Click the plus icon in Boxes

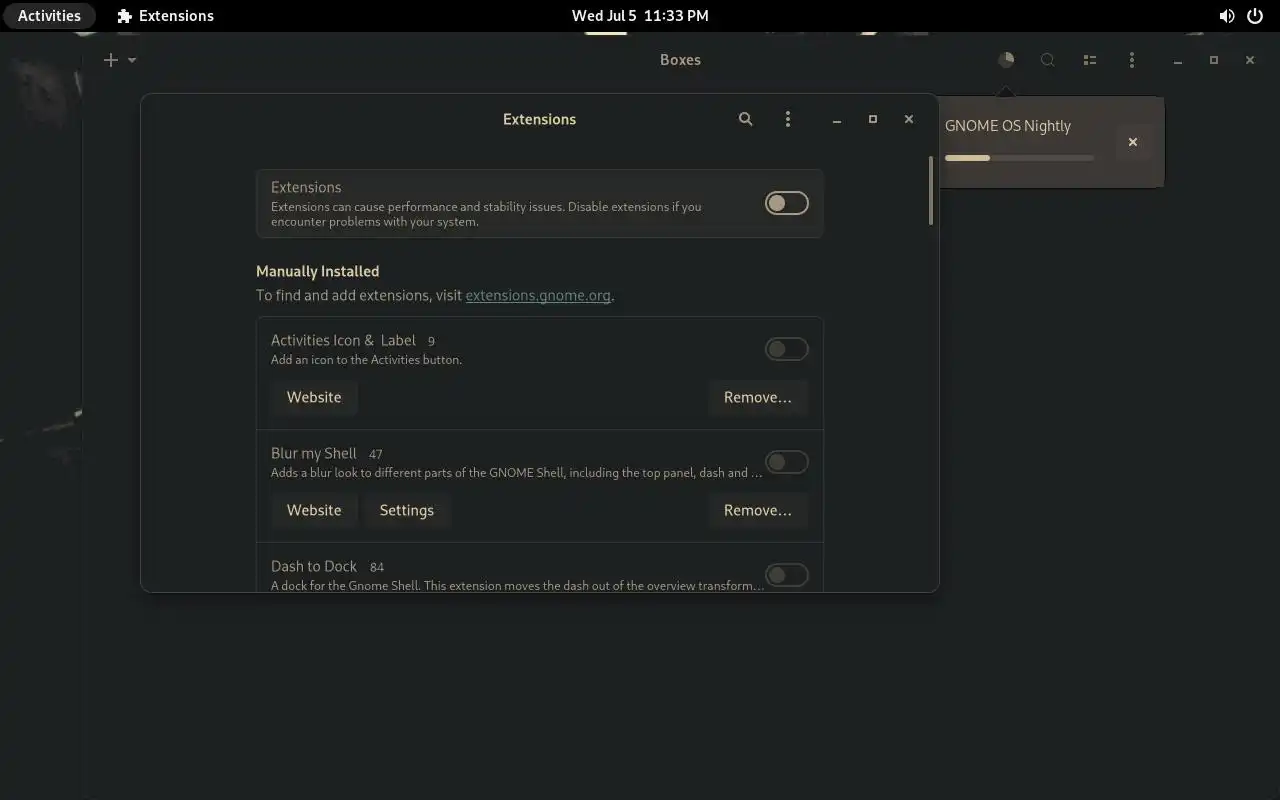111,60
